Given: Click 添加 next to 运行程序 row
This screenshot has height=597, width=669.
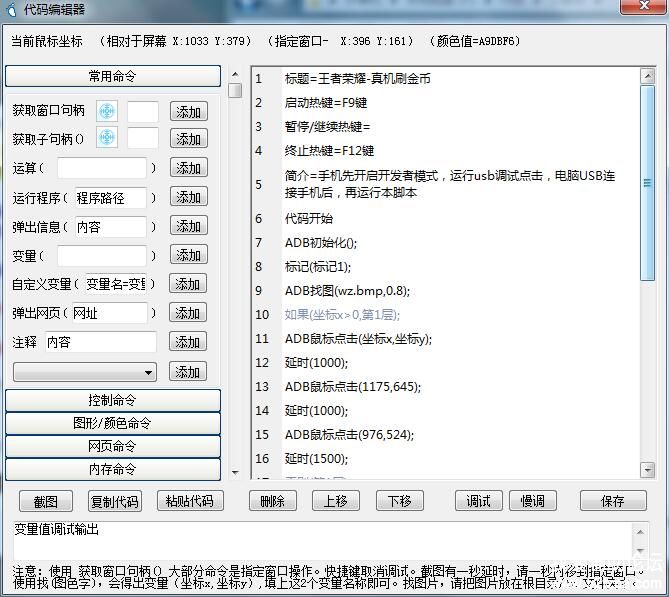Looking at the screenshot, I should coord(188,198).
